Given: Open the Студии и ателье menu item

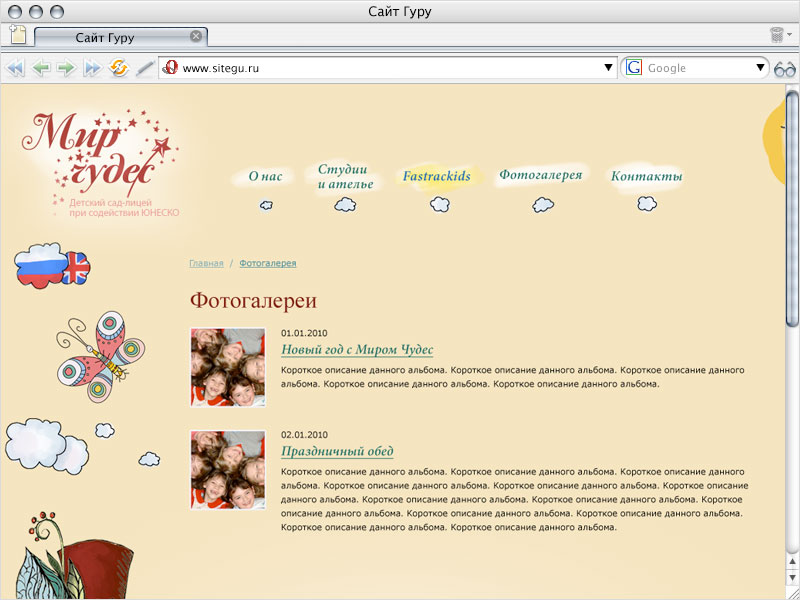Looking at the screenshot, I should click(x=345, y=176).
